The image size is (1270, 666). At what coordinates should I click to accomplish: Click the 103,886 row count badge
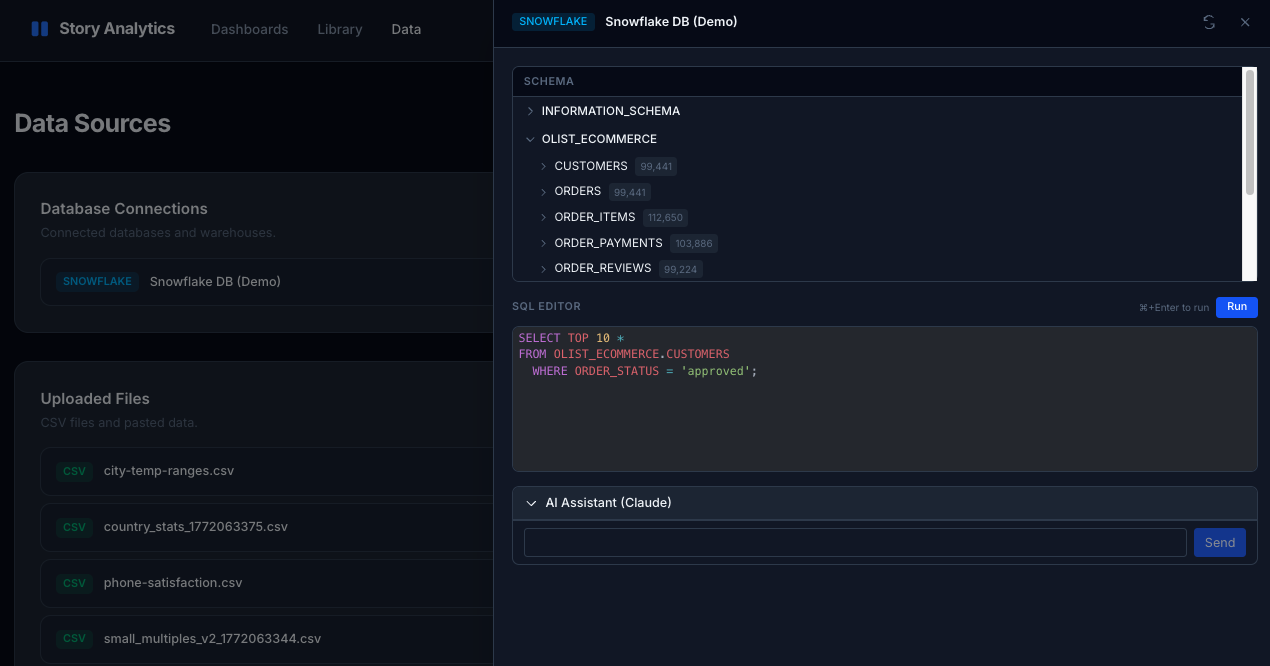pos(694,244)
